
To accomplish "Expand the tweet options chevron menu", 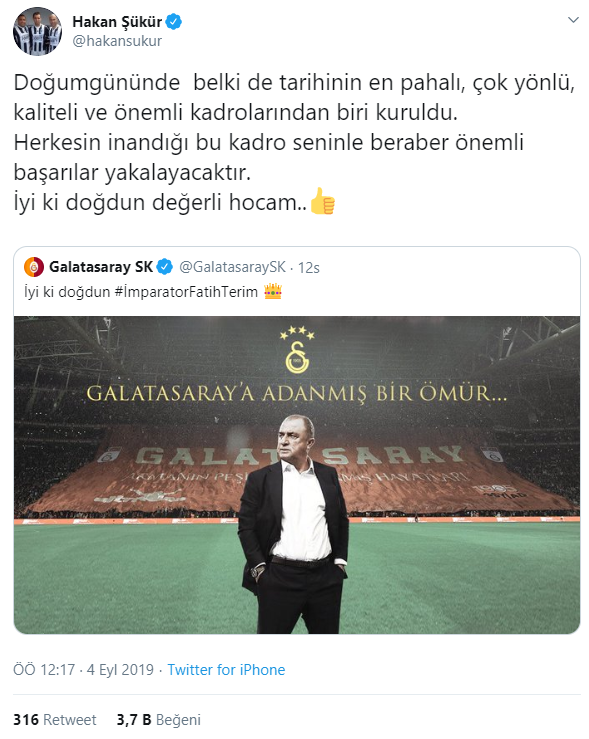I will pyautogui.click(x=573, y=20).
